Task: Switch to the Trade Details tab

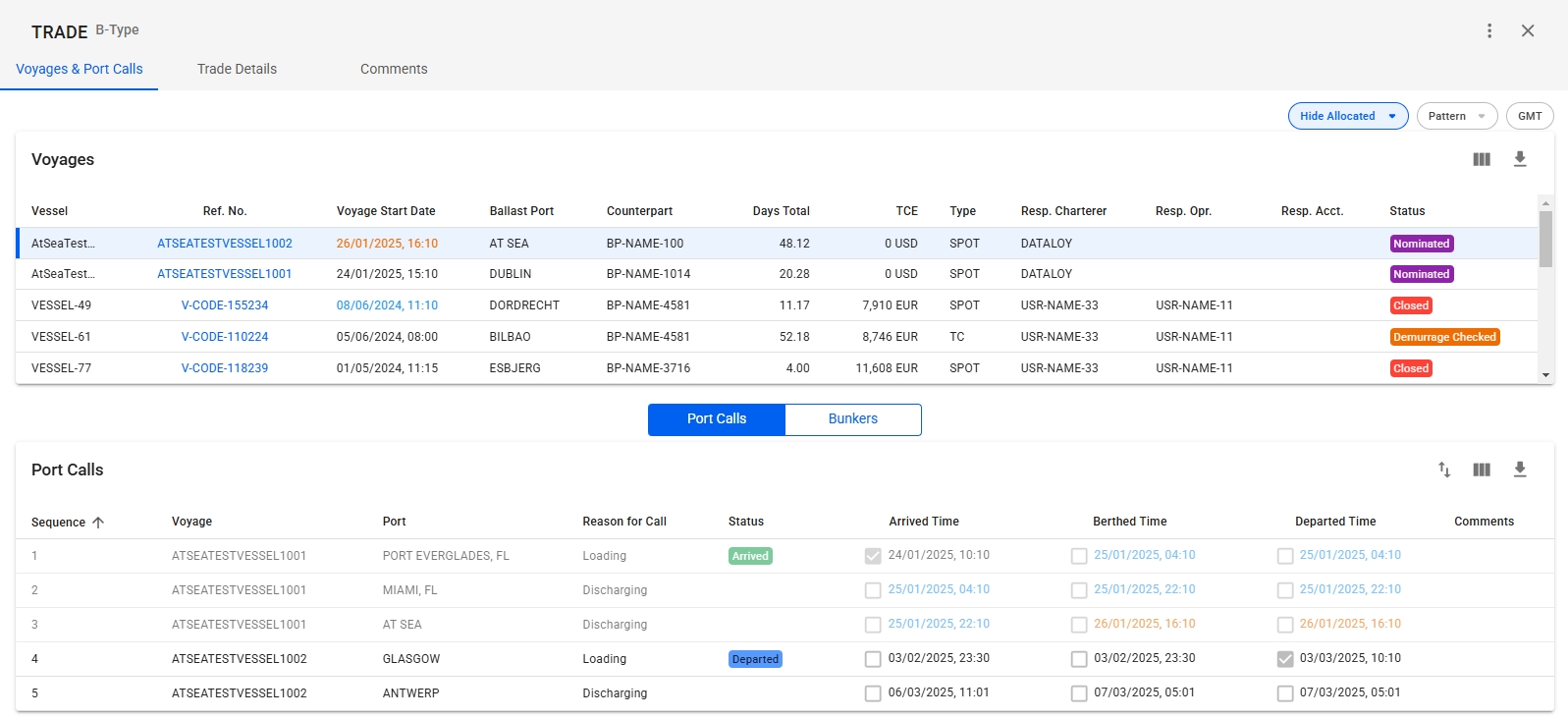Action: pos(237,69)
